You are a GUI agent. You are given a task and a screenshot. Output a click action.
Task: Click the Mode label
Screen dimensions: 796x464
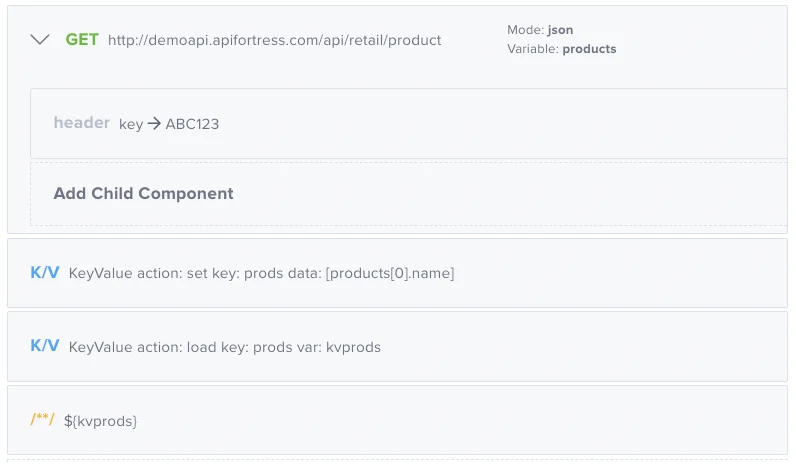525,30
